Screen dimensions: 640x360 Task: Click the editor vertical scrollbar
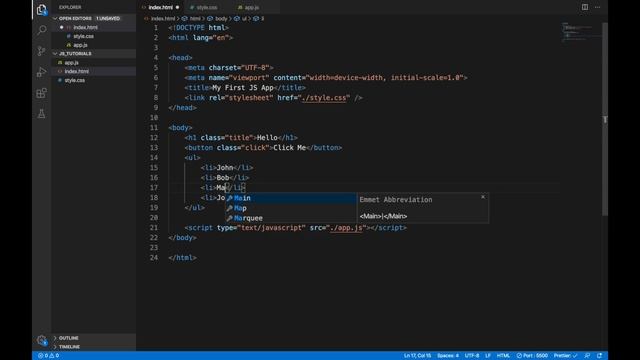(605, 118)
